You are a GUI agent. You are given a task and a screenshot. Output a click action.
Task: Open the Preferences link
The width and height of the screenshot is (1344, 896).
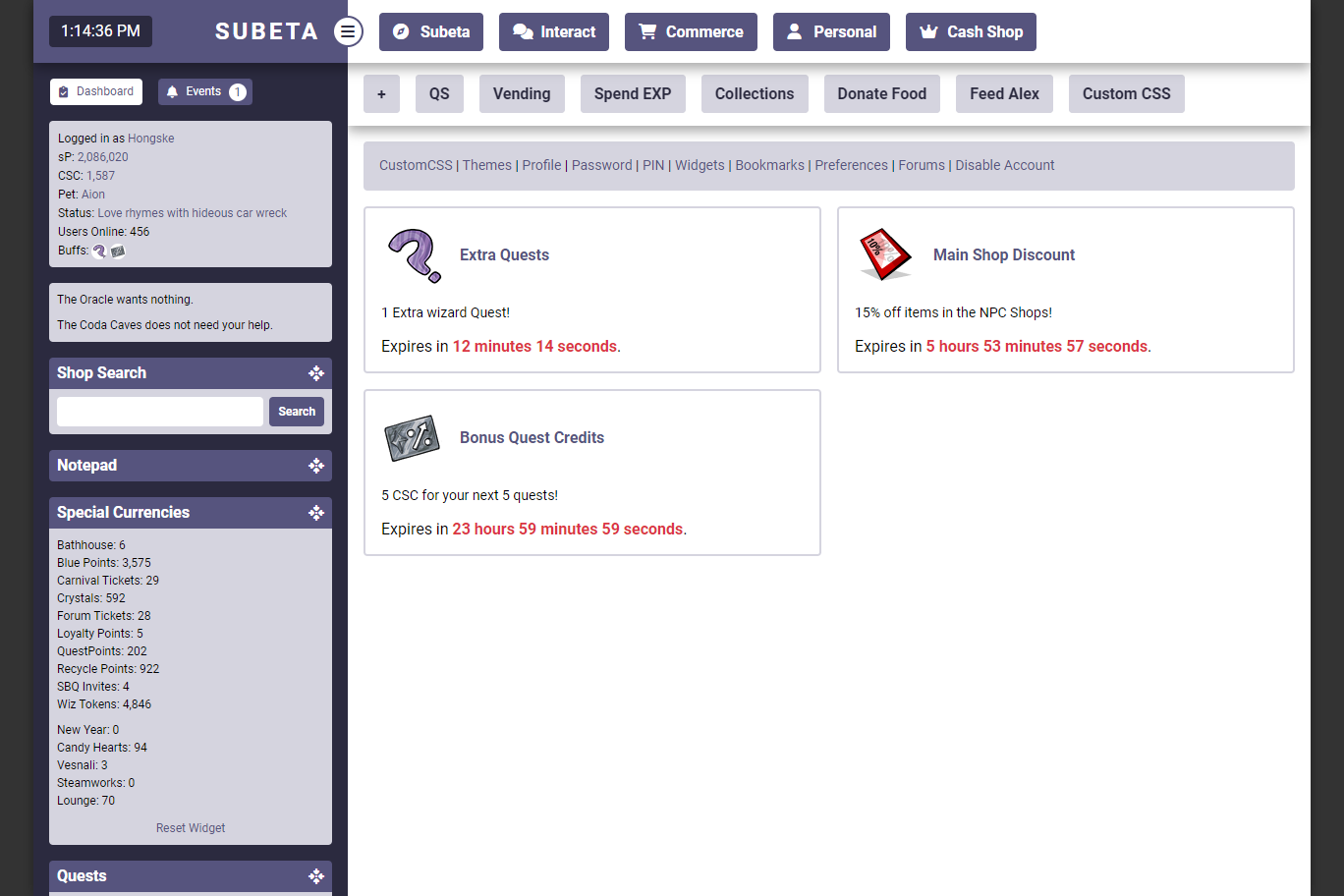click(851, 165)
